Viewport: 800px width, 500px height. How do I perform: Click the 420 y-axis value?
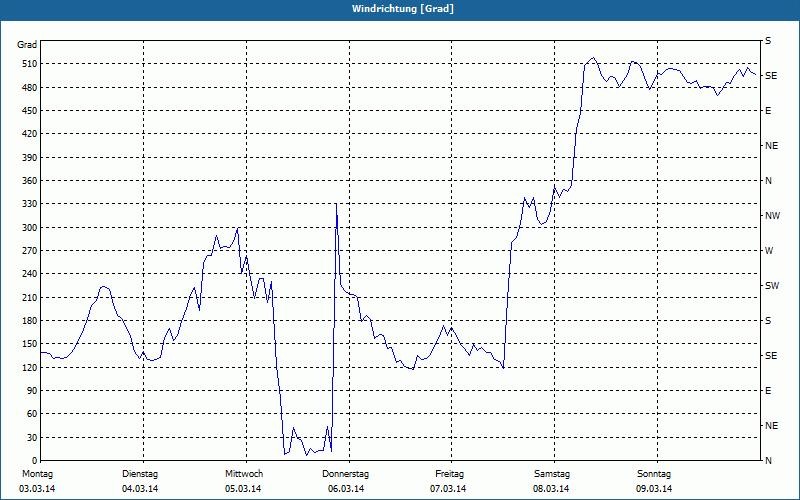pos(30,134)
